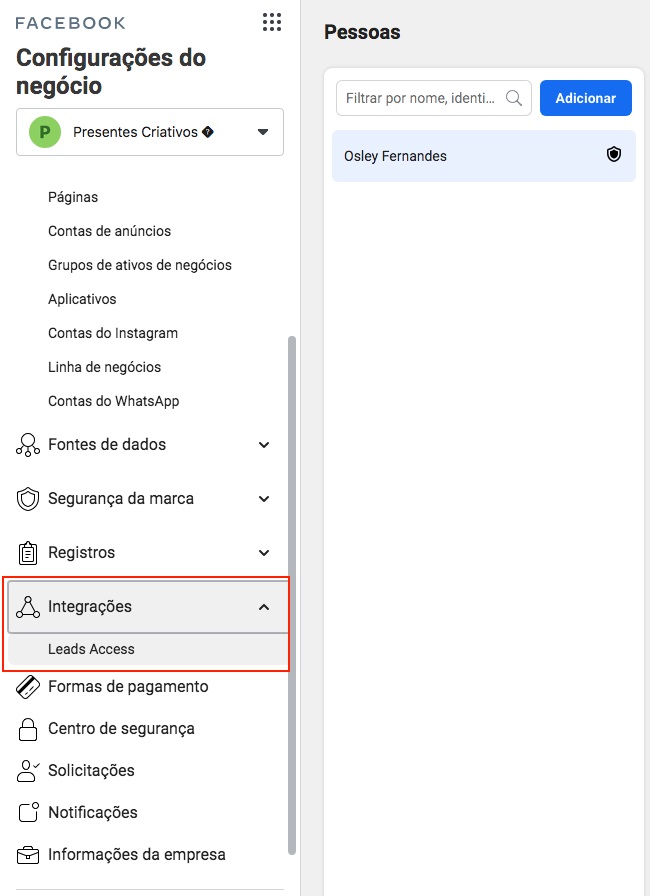650x896 pixels.
Task: Click the Formas de pagamento card icon
Action: click(28, 687)
